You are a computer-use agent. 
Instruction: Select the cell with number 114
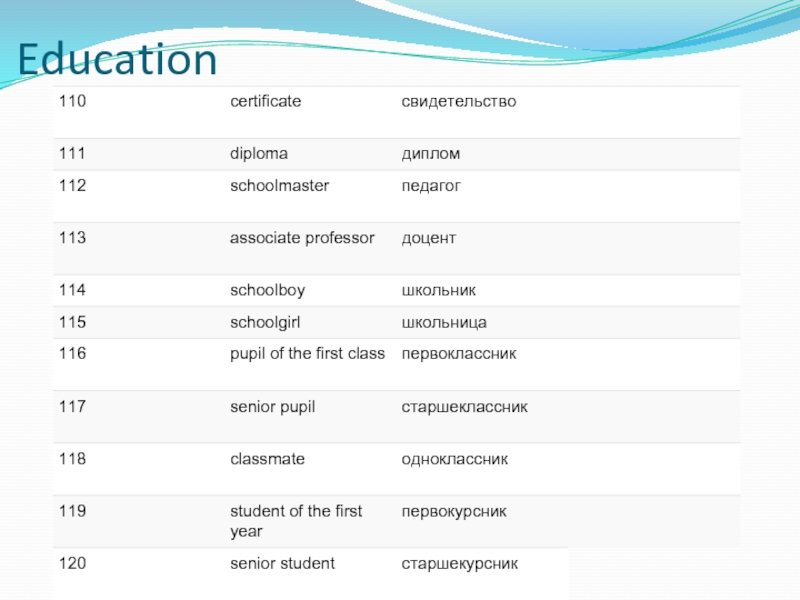(72, 290)
